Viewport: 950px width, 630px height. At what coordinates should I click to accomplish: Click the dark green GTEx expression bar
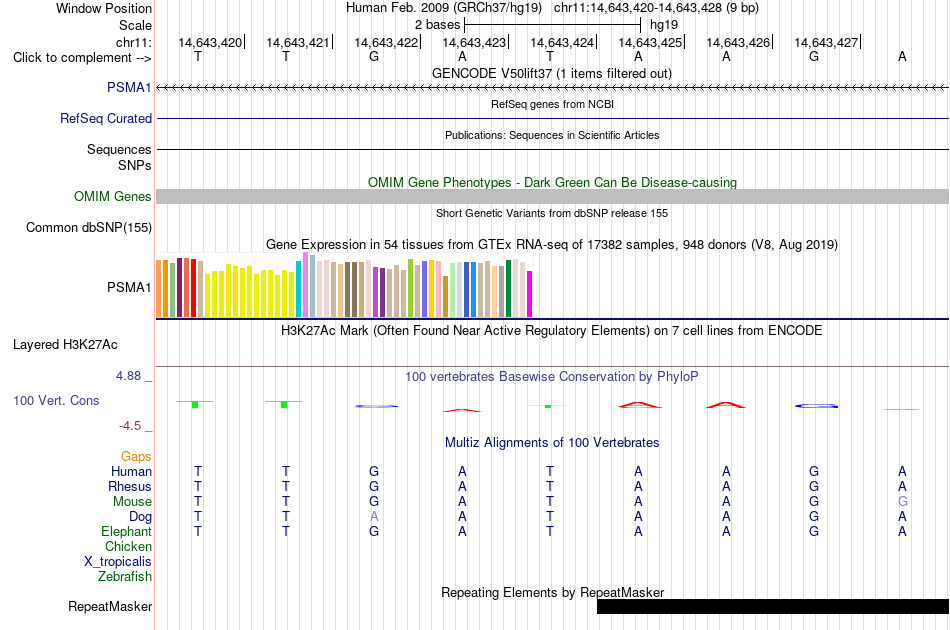coord(508,288)
